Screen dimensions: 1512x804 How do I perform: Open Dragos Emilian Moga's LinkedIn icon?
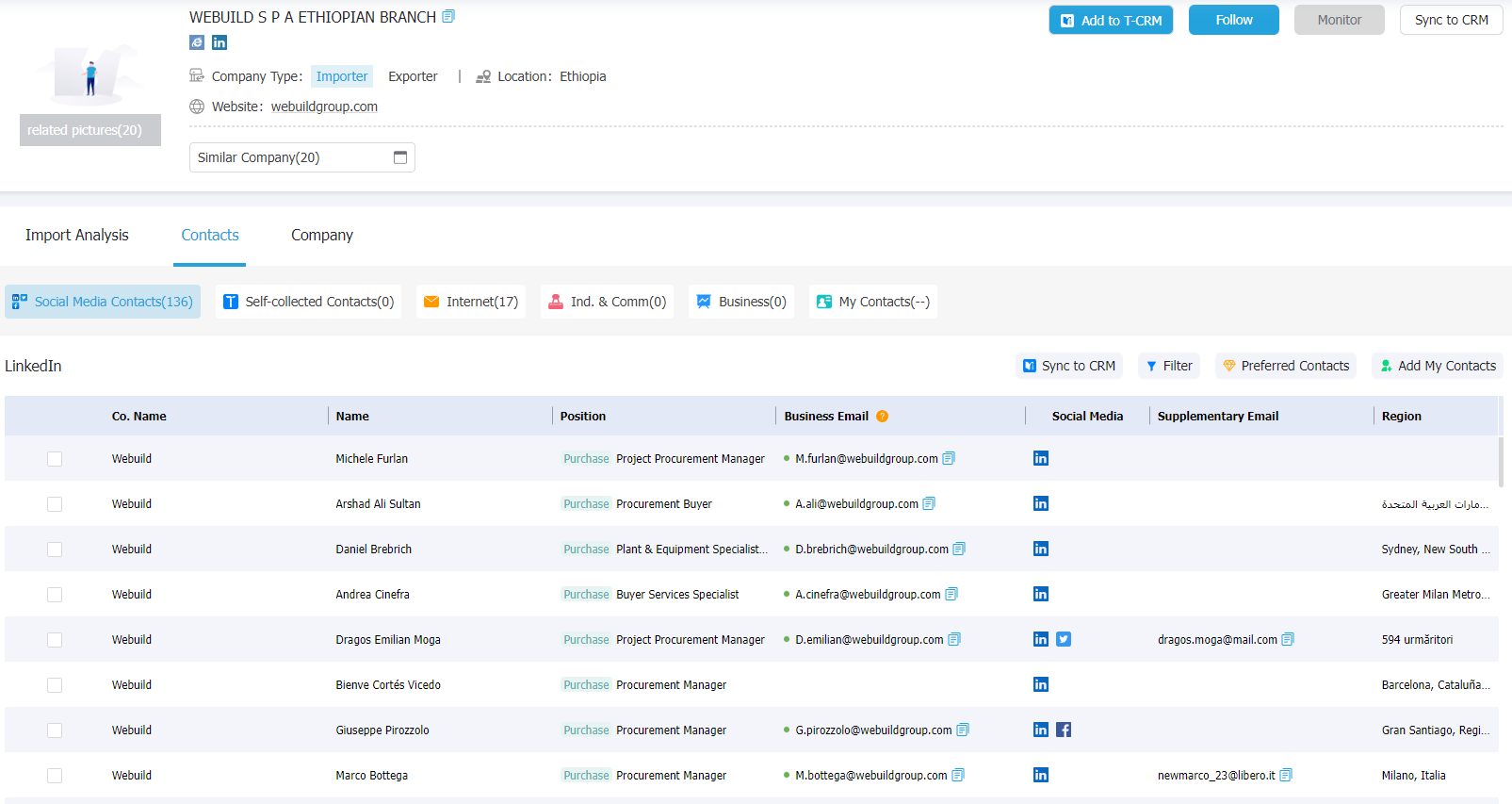pyautogui.click(x=1041, y=639)
